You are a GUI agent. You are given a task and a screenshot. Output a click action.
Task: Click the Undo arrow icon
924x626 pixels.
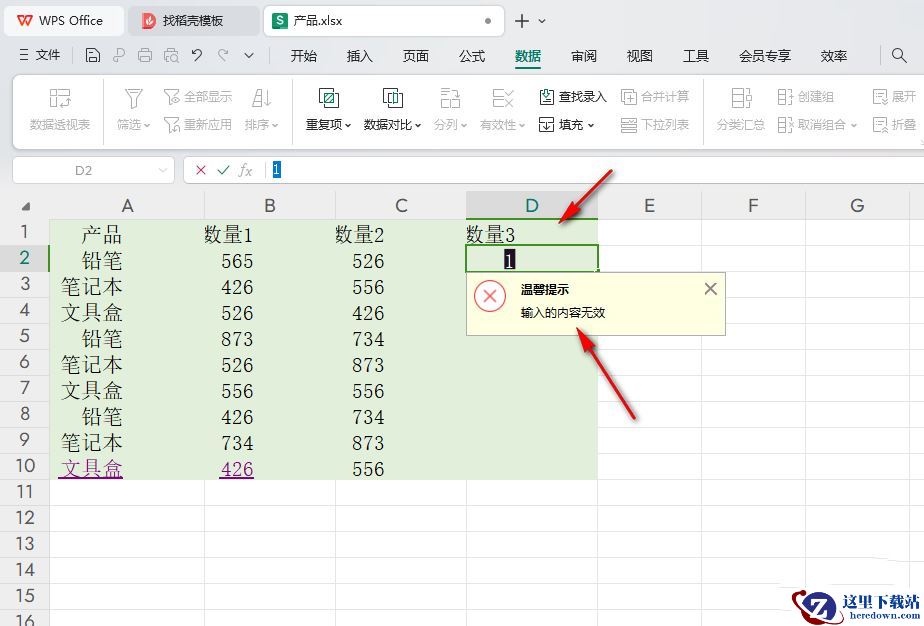point(197,55)
